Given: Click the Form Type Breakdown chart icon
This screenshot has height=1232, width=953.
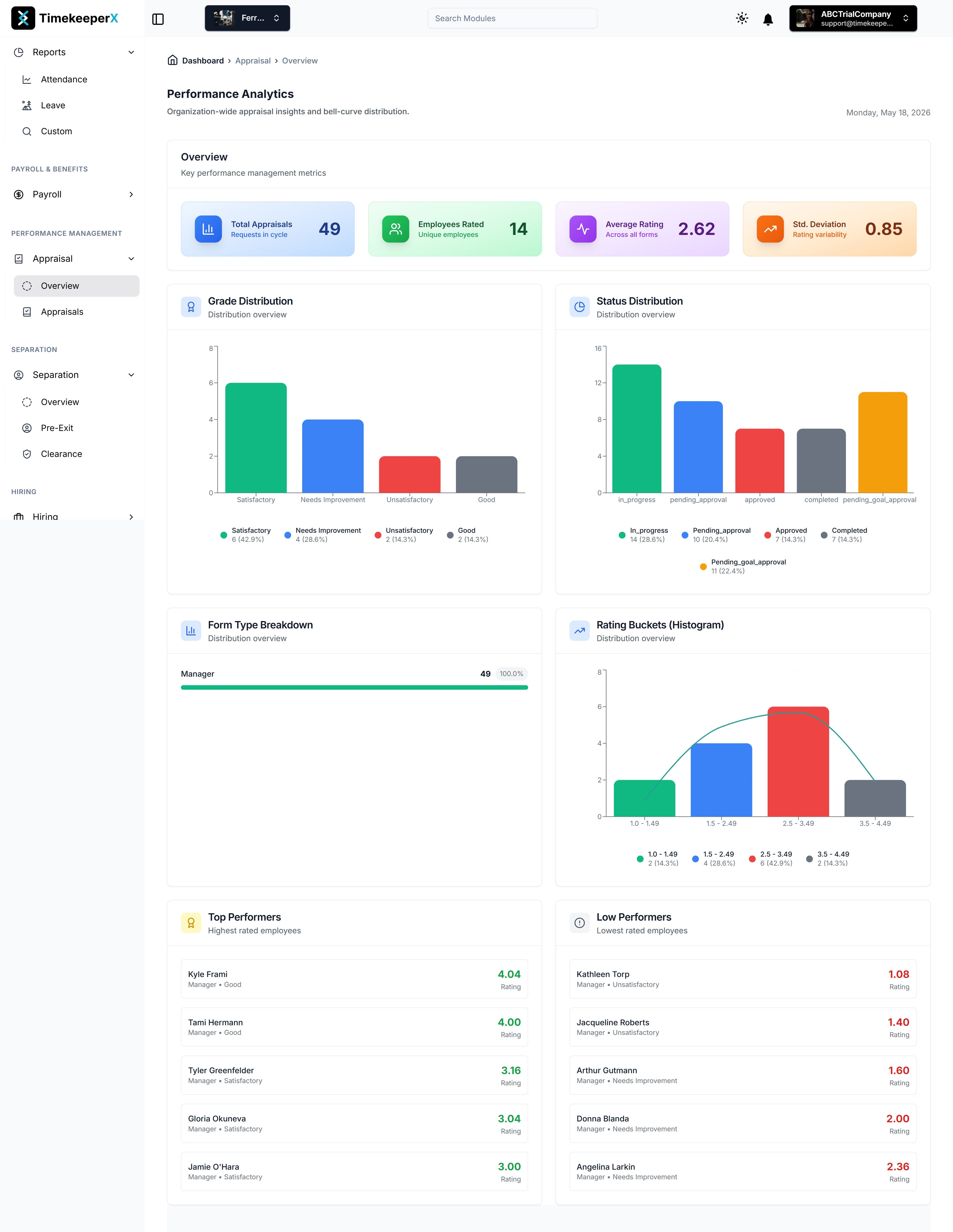Looking at the screenshot, I should coord(191,631).
